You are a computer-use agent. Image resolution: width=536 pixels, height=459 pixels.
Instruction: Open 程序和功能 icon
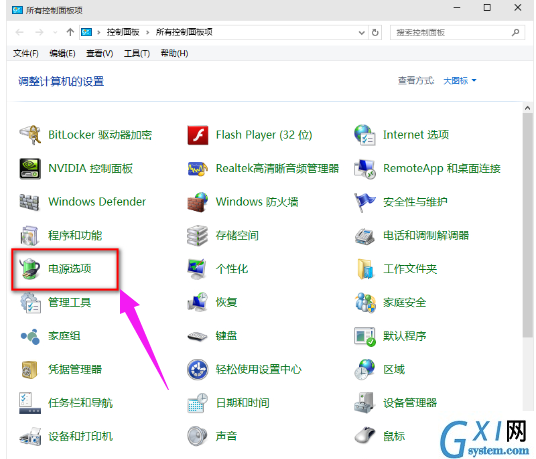tap(29, 235)
